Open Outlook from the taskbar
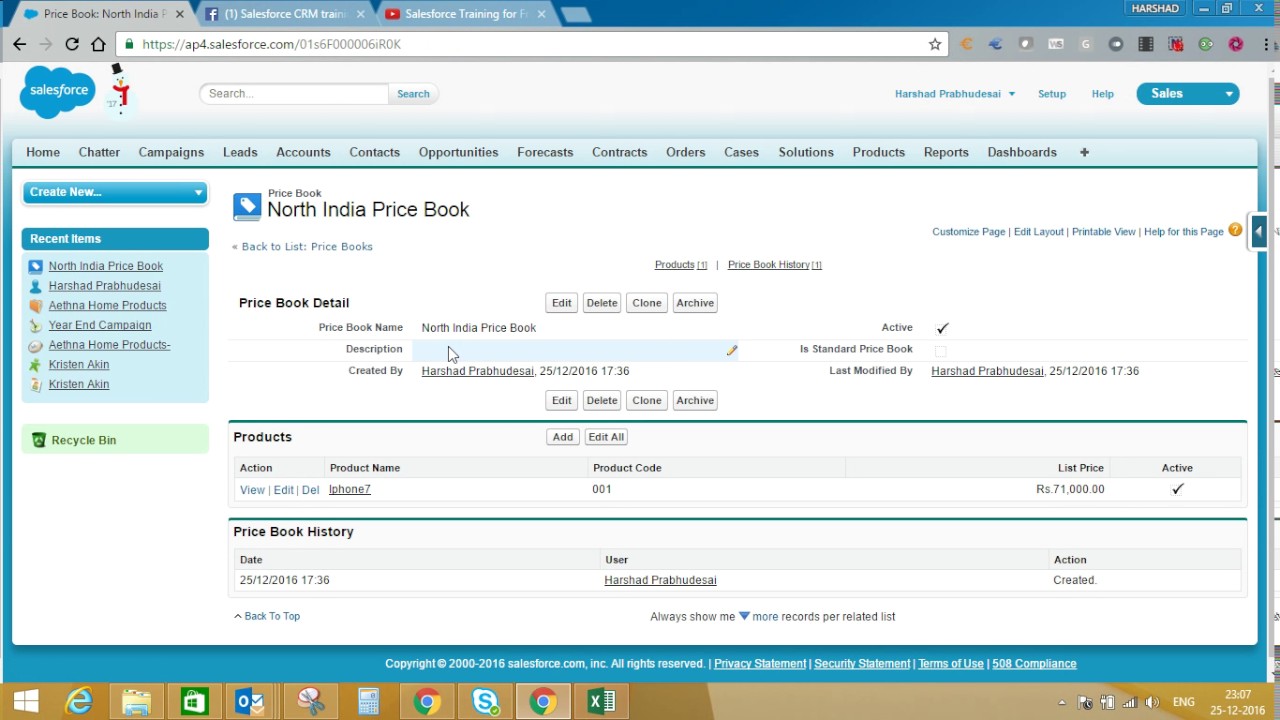Image resolution: width=1280 pixels, height=720 pixels. (x=249, y=701)
